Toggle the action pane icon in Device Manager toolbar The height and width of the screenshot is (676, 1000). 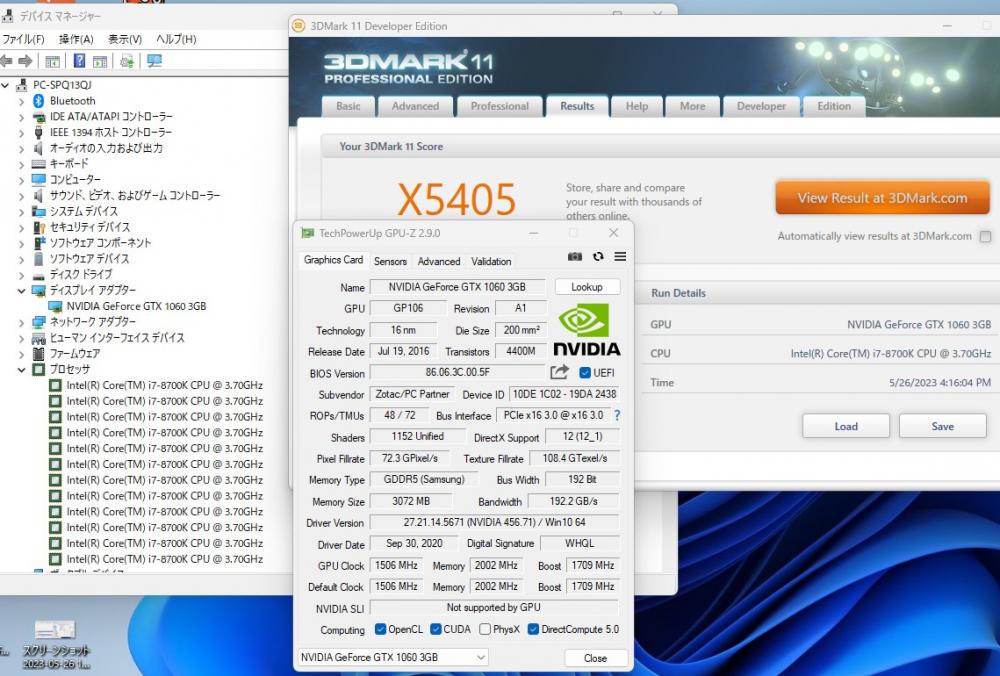(x=100, y=61)
